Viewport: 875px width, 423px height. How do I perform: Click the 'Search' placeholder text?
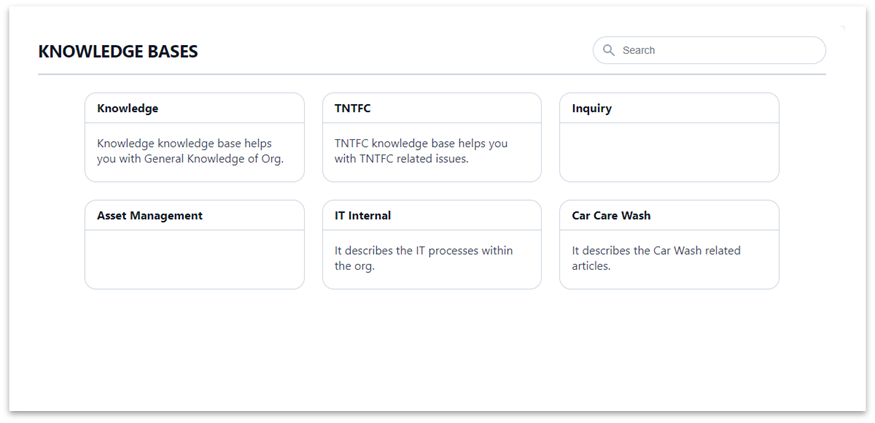coord(638,50)
